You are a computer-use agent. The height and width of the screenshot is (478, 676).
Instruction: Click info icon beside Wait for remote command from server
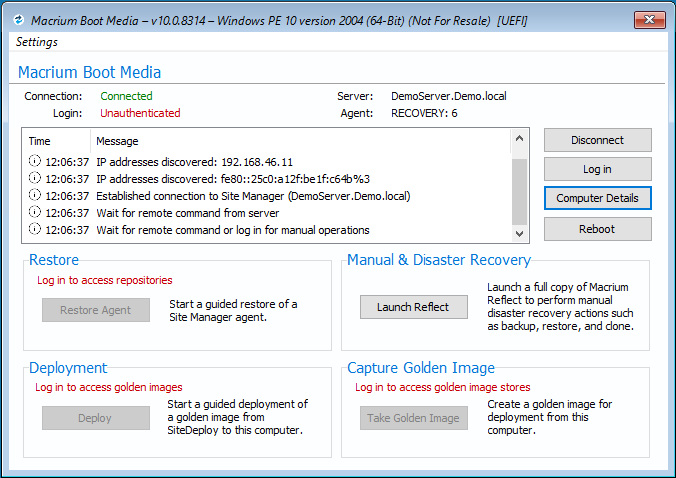point(34,212)
